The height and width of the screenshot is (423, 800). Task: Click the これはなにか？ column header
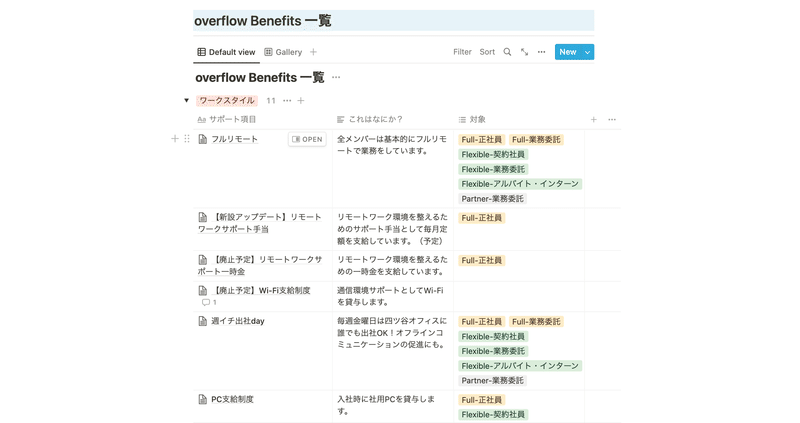tap(370, 119)
